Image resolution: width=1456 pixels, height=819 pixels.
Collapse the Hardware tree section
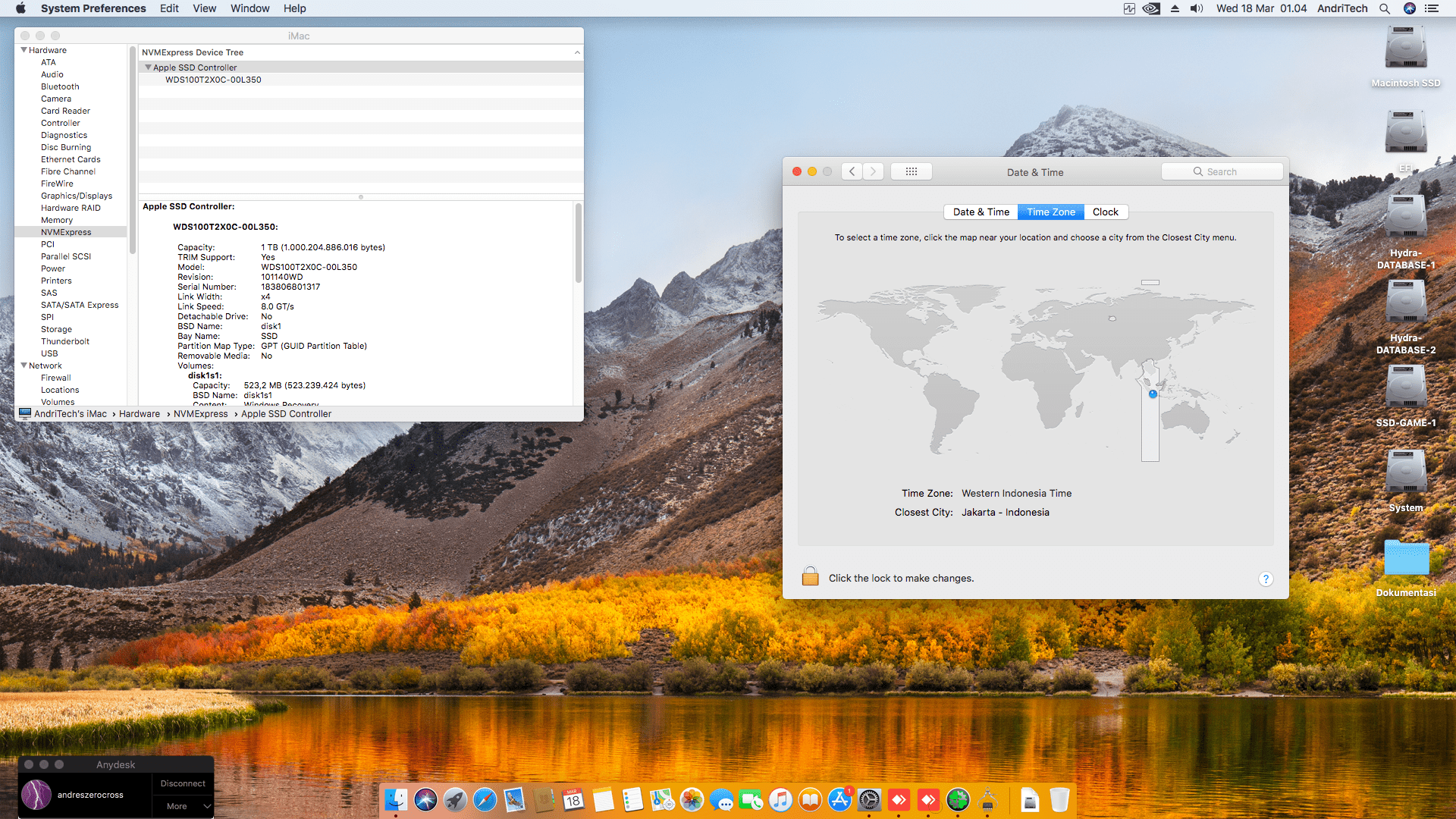click(24, 50)
